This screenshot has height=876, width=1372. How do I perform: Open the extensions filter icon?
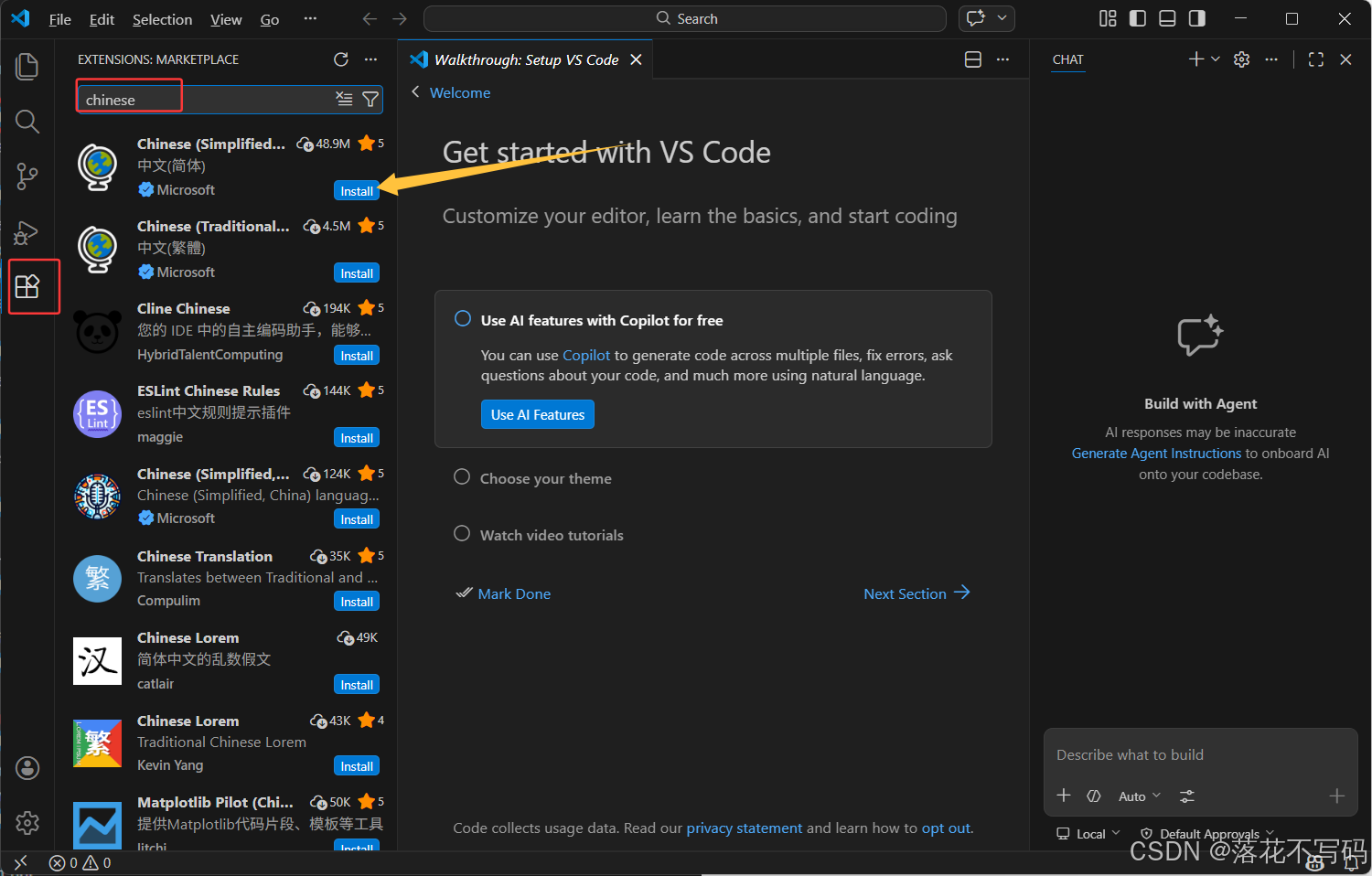pos(370,99)
